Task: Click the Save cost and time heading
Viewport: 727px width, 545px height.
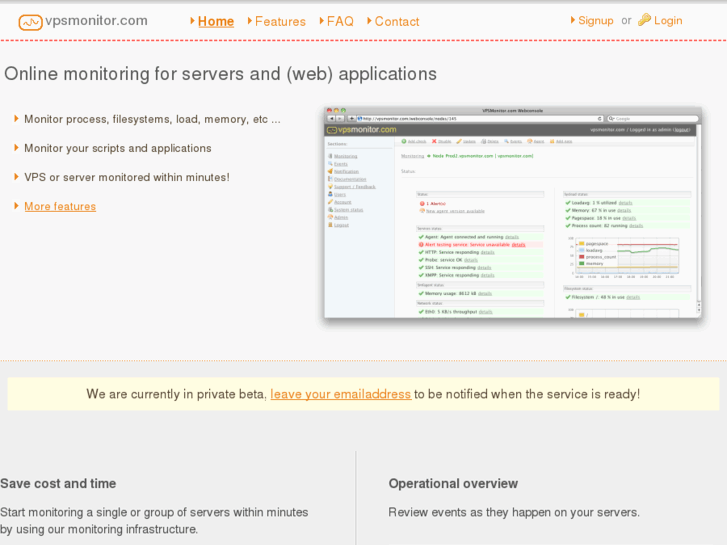Action: click(58, 483)
